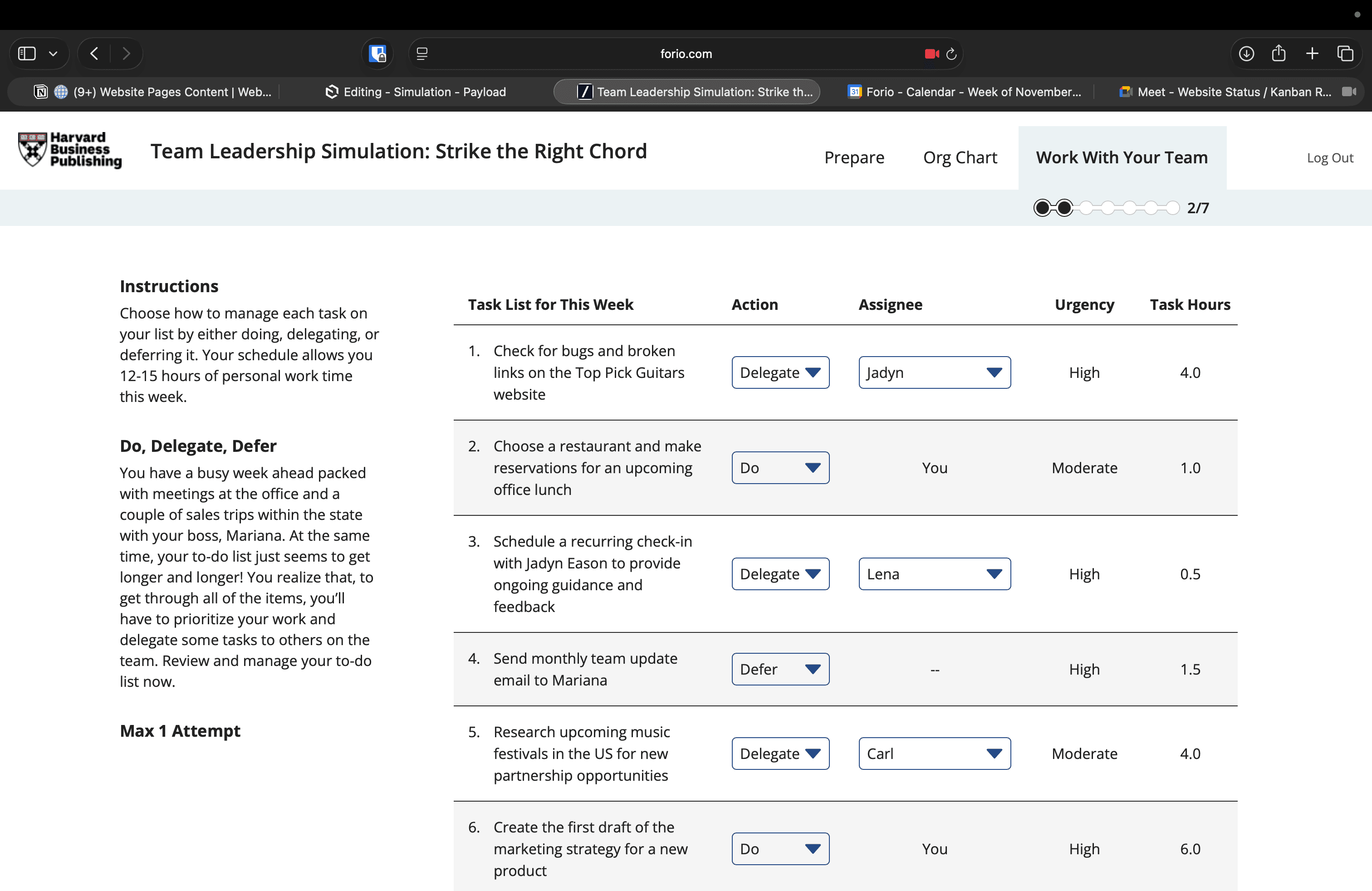Click the Safari sidebar toggle icon
Image resolution: width=1372 pixels, height=891 pixels.
(x=27, y=54)
